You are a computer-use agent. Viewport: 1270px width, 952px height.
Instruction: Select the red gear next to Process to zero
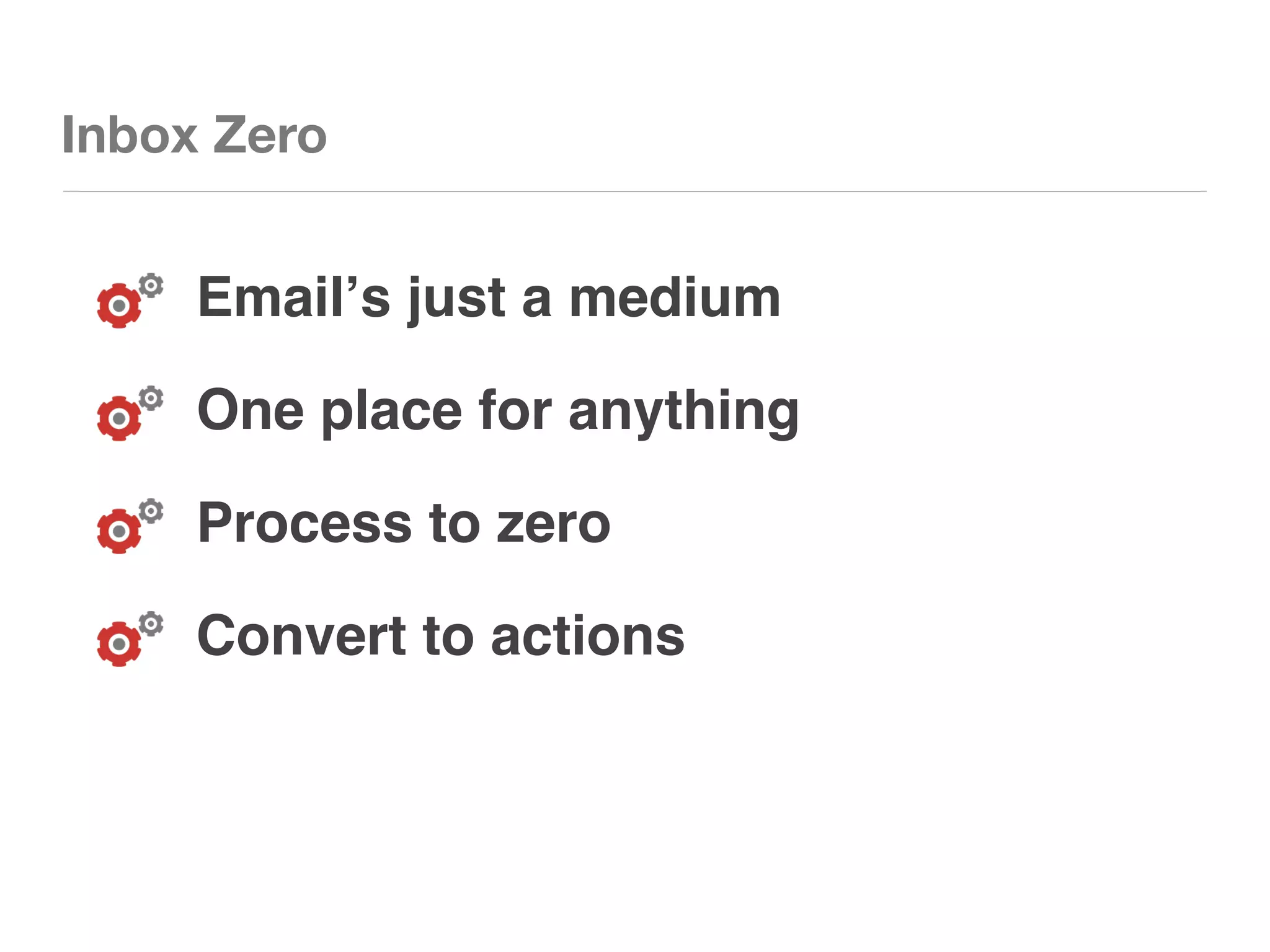pyautogui.click(x=119, y=531)
